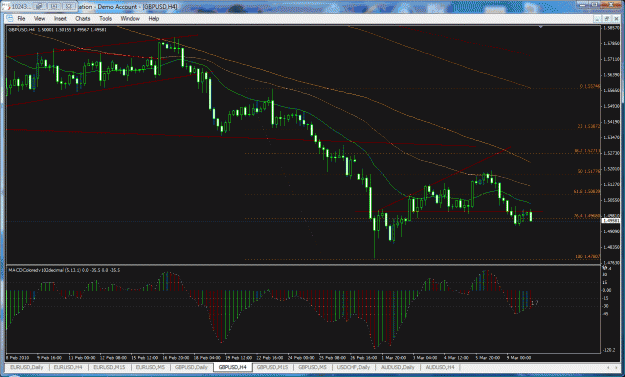The width and height of the screenshot is (625, 377).
Task: Close the inner GBPUSD chart window
Action: 615,18
